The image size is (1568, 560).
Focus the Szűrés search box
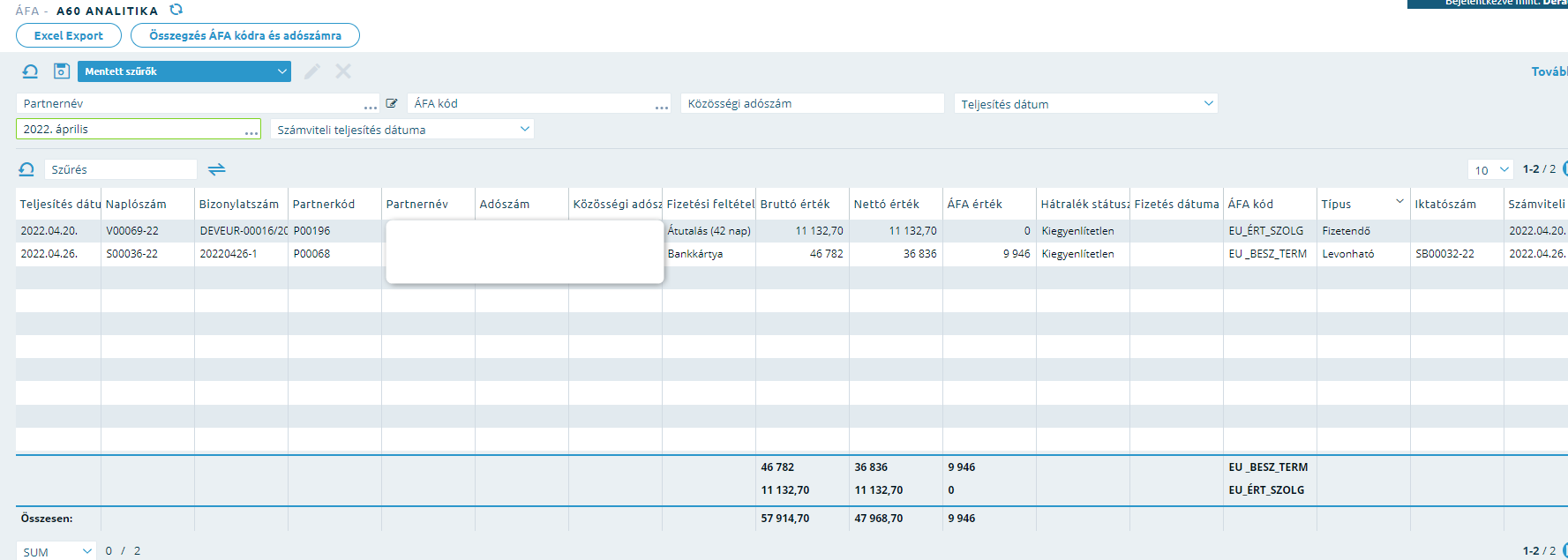point(120,169)
